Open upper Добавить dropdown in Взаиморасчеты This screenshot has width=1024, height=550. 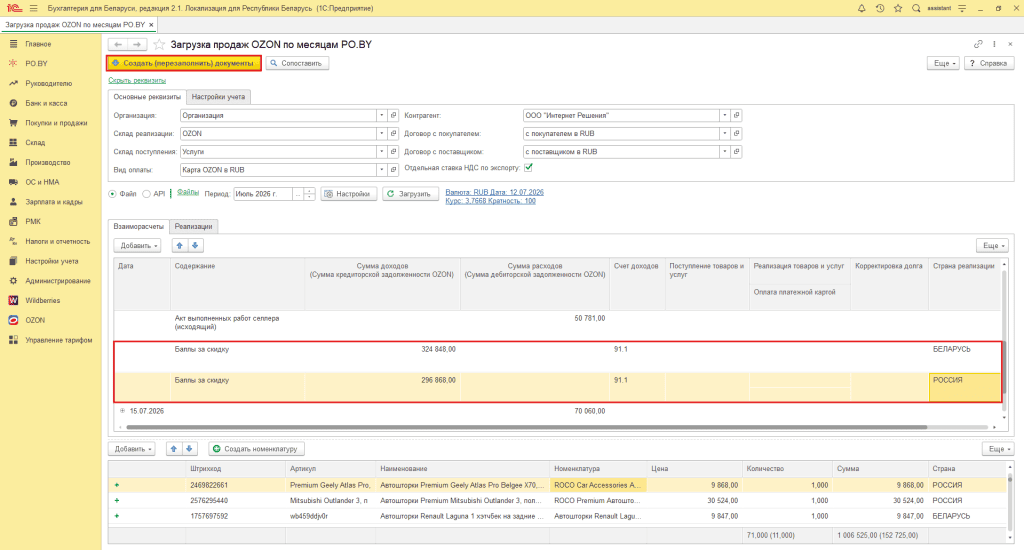[137, 246]
